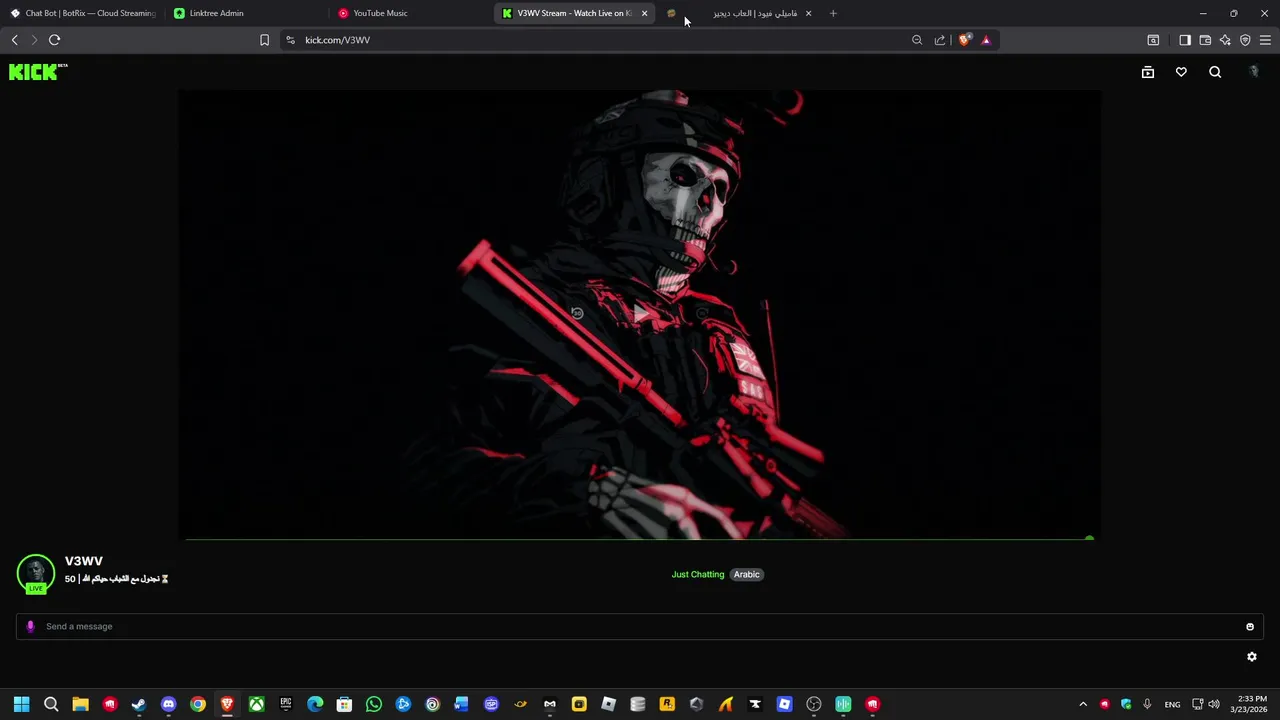Screen dimensions: 1280x720
Task: Open Kick search via magnifier icon
Action: pos(1215,72)
